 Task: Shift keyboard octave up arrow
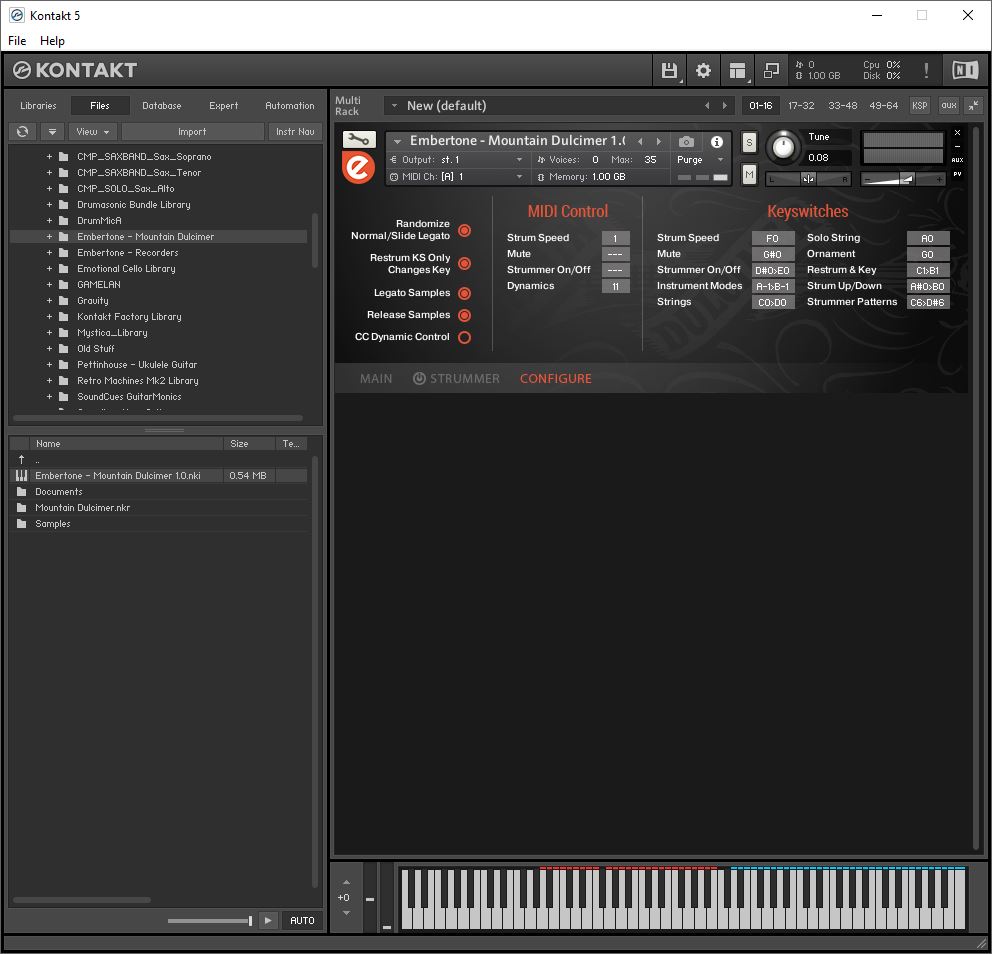pyautogui.click(x=346, y=882)
